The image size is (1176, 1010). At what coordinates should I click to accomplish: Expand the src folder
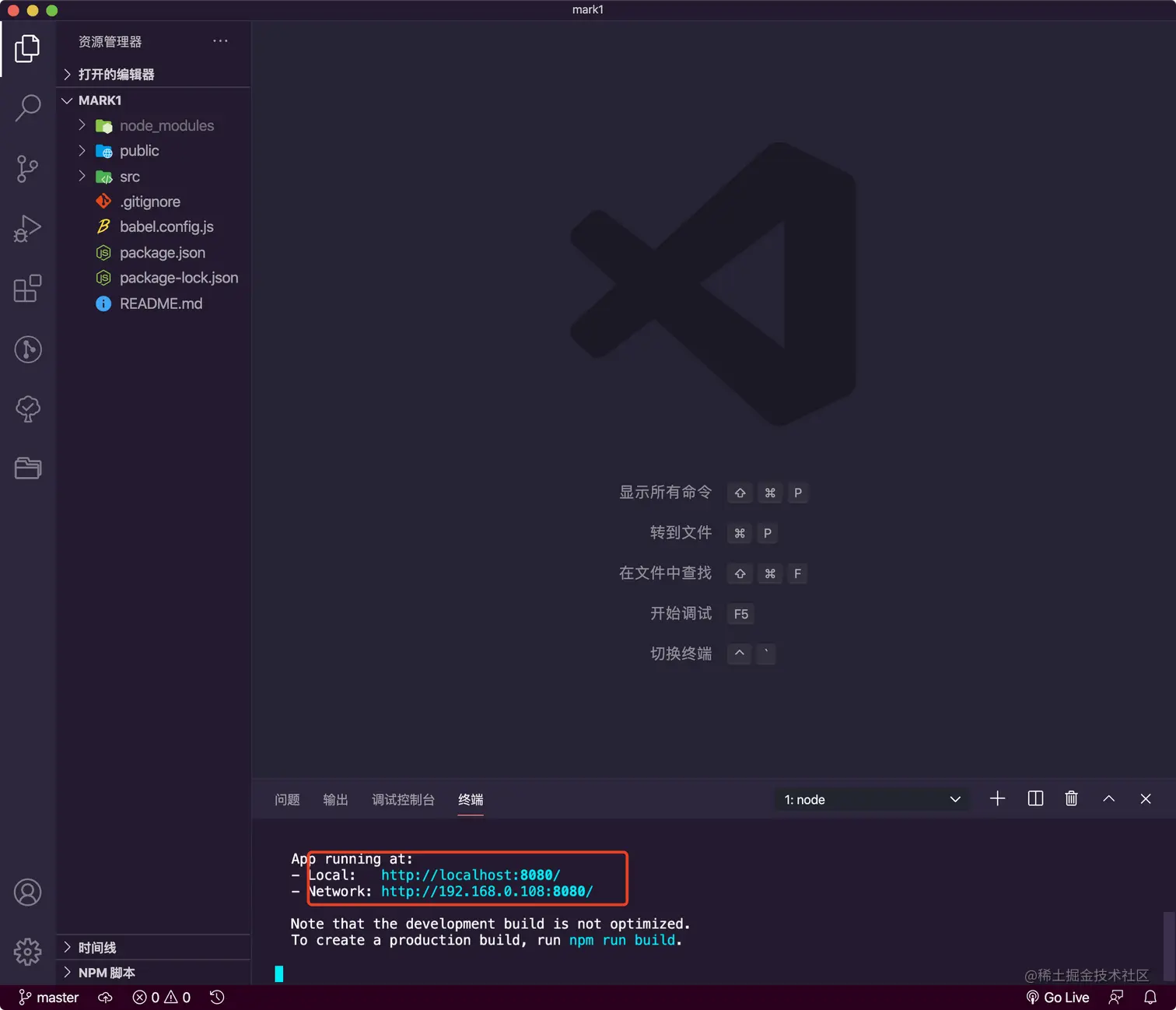(x=154, y=177)
